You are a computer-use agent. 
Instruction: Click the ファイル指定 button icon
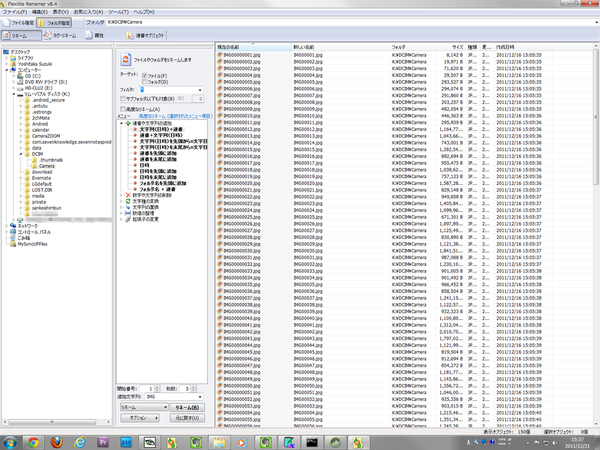[23, 20]
